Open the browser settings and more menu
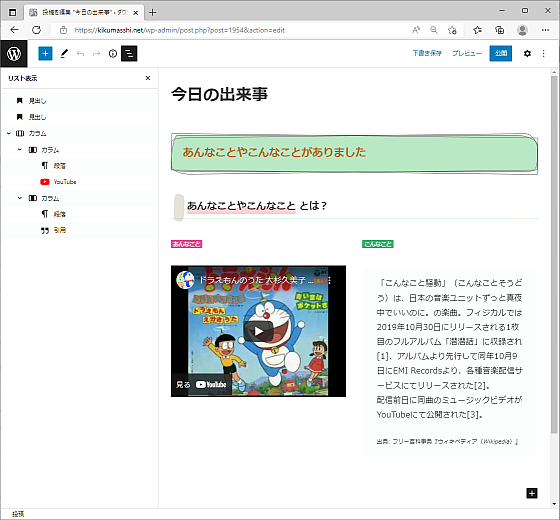The width and height of the screenshot is (560, 520). (545, 30)
